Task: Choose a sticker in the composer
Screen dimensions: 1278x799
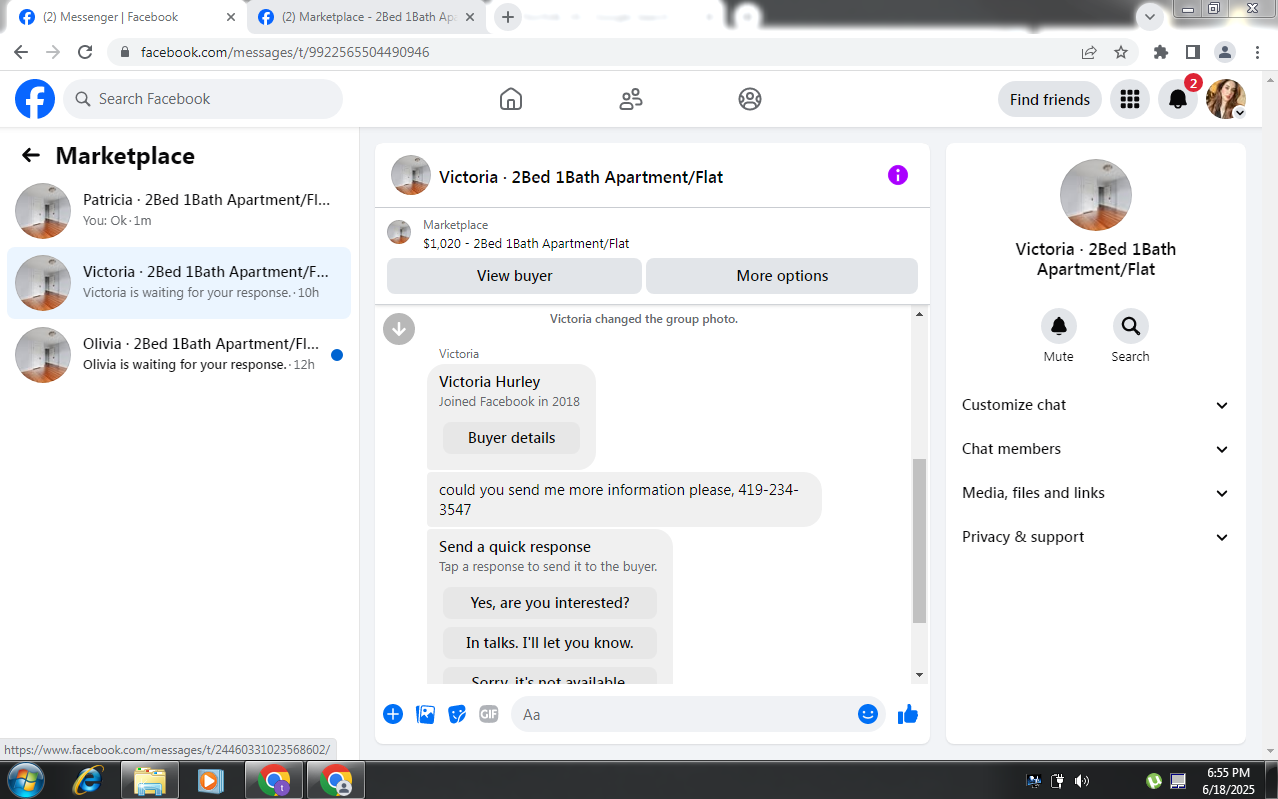Action: point(457,714)
